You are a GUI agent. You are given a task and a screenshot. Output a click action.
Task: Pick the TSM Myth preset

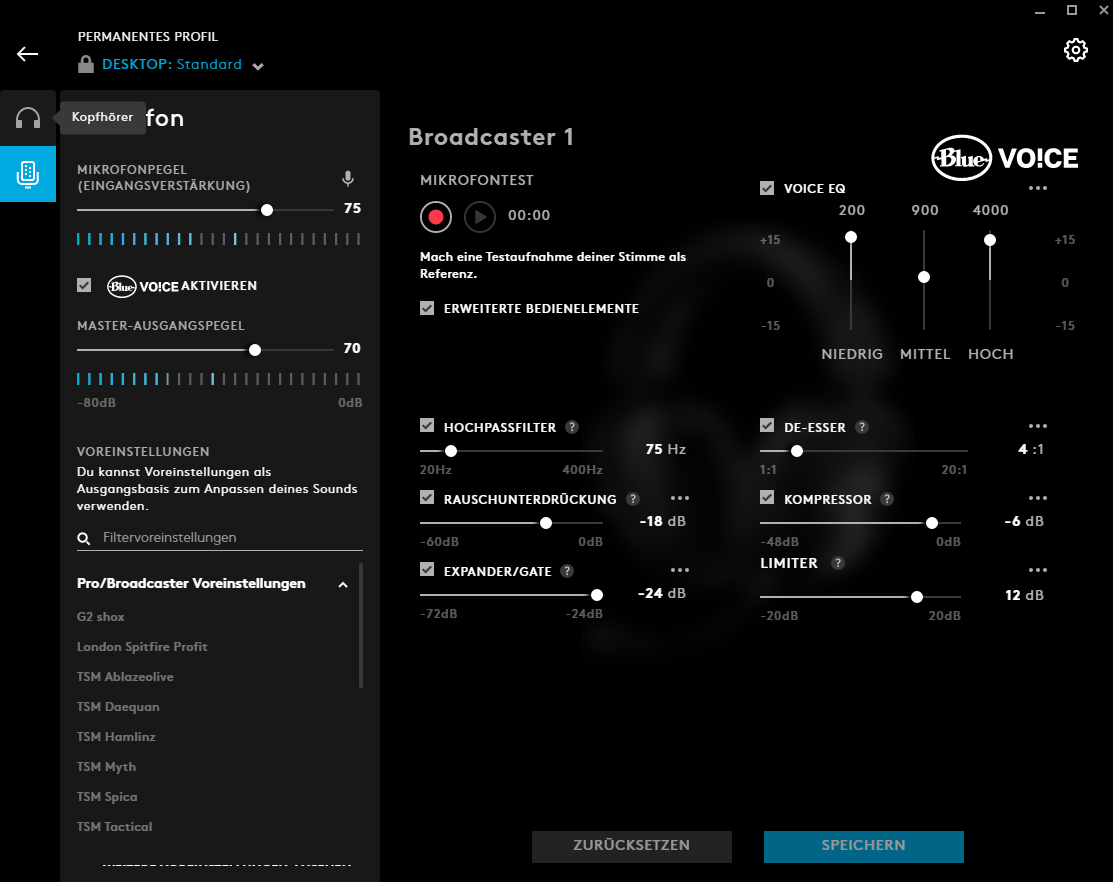[x=106, y=766]
